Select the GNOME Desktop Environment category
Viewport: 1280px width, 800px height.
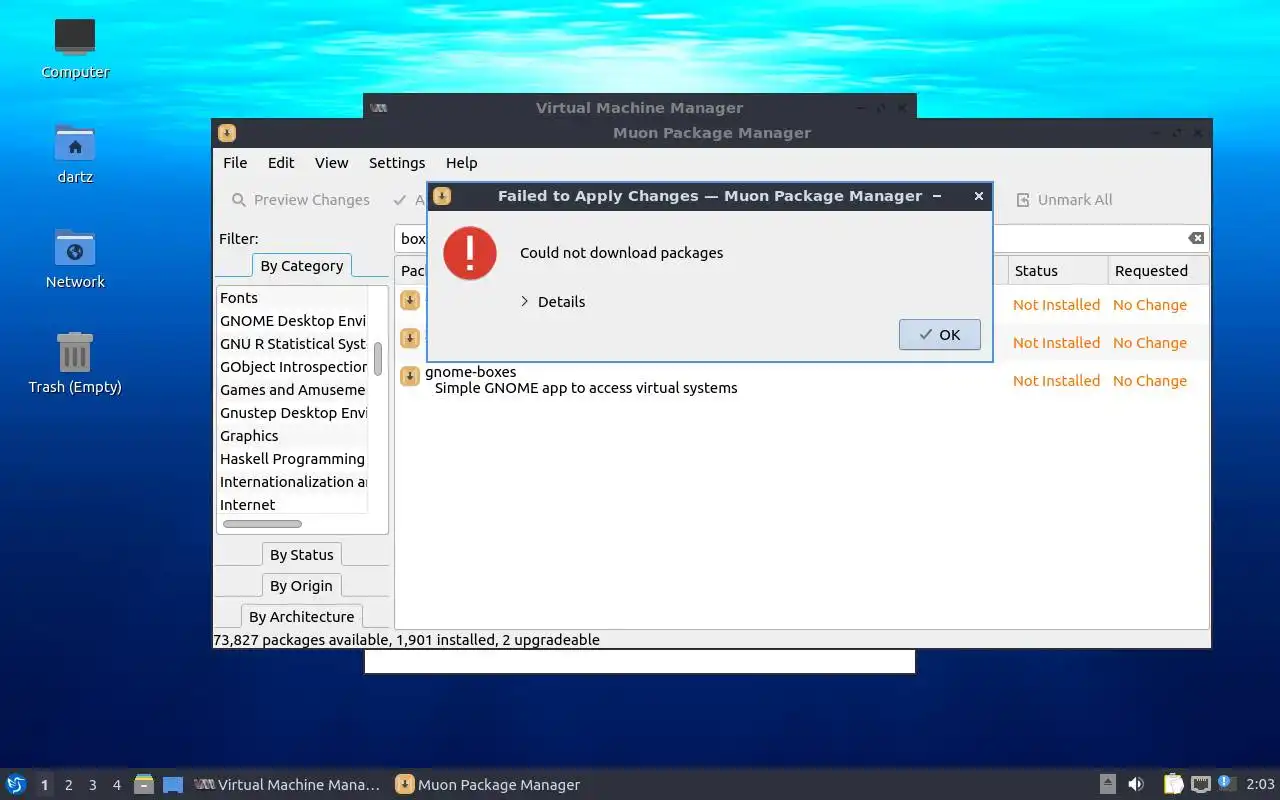[x=292, y=321]
